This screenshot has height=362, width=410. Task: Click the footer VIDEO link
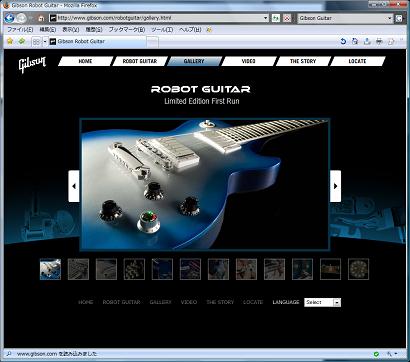(x=189, y=302)
